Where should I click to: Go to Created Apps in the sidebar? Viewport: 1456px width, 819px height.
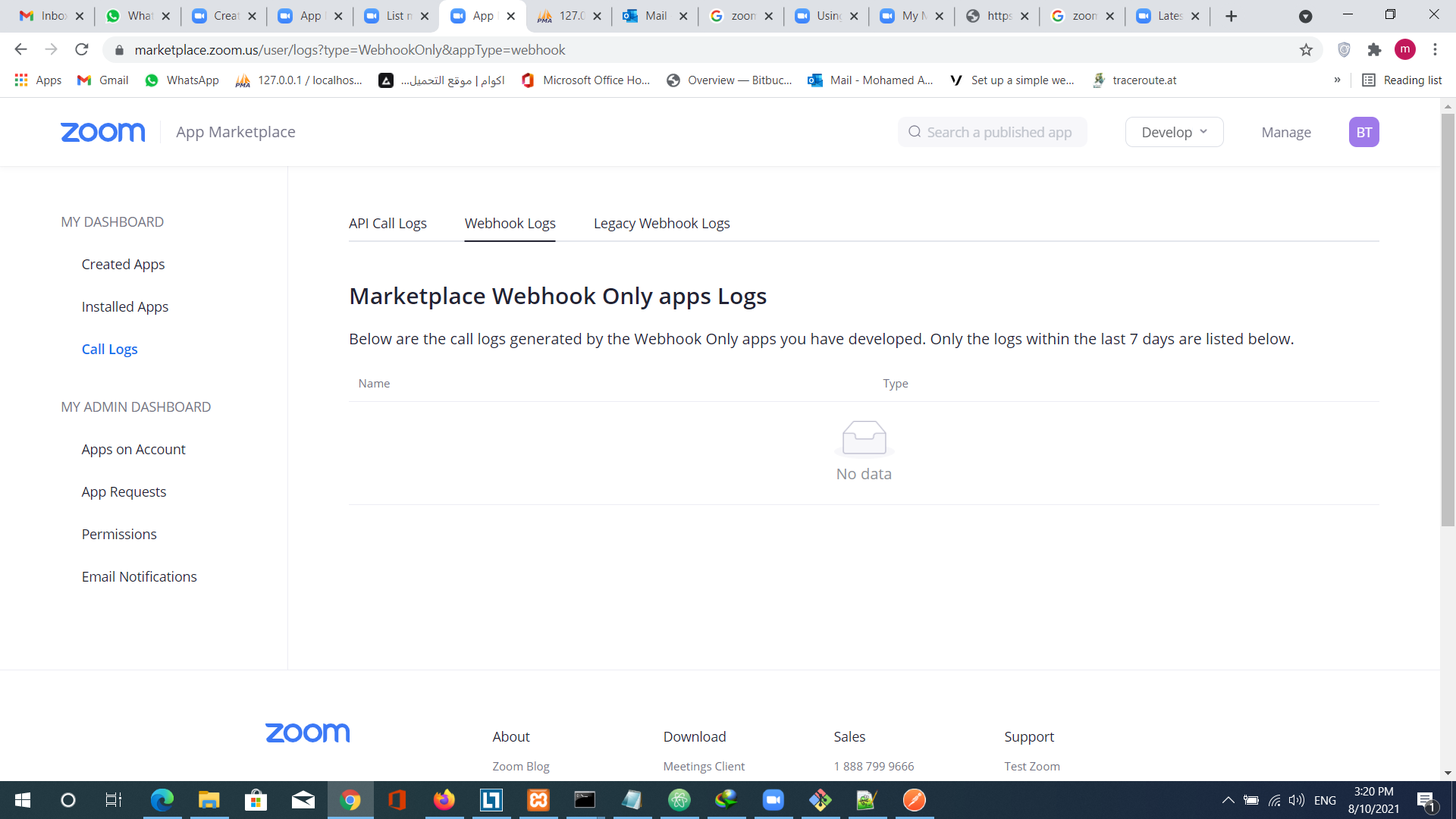click(123, 264)
